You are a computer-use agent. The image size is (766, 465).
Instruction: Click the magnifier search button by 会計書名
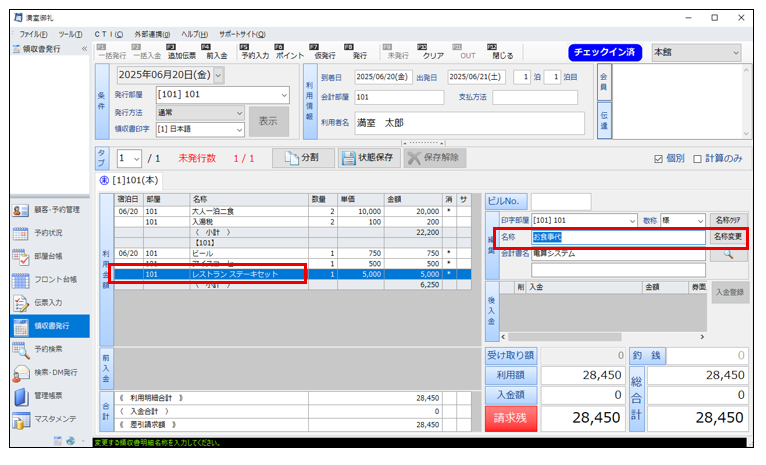727,255
